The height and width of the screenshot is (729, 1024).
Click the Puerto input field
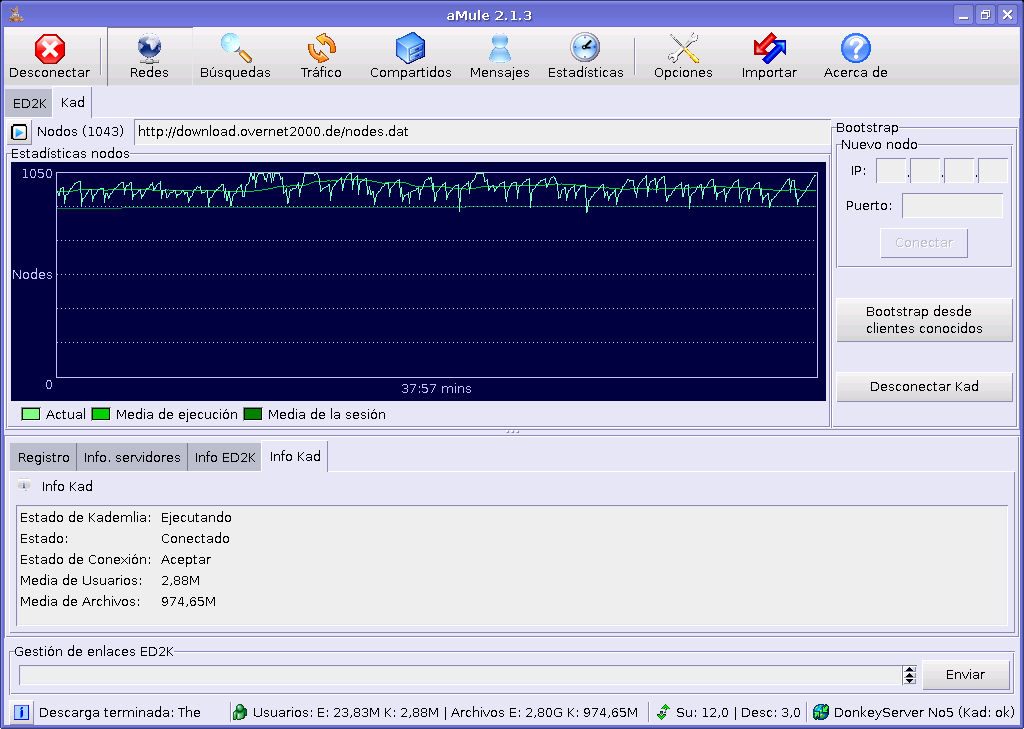click(952, 206)
